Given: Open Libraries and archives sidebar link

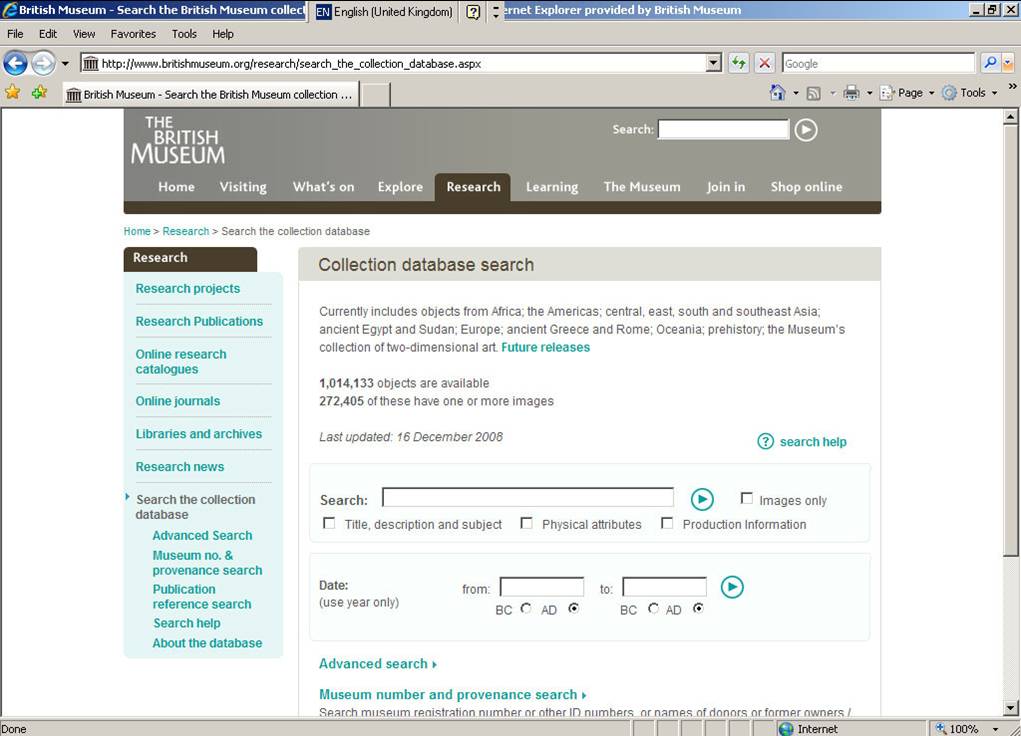Looking at the screenshot, I should coord(199,434).
